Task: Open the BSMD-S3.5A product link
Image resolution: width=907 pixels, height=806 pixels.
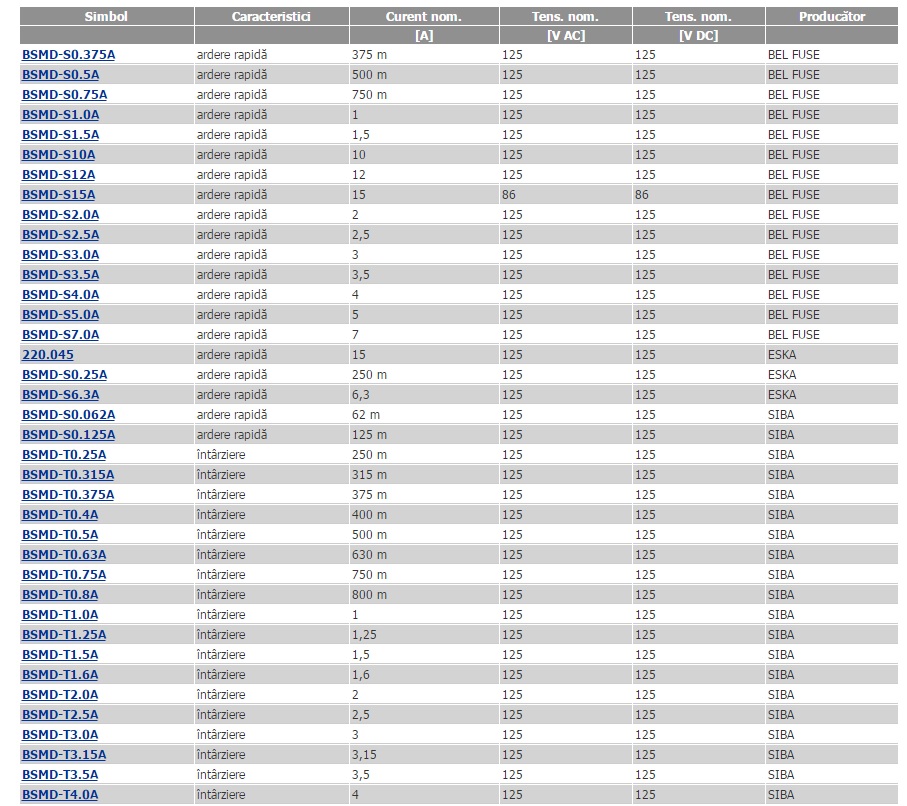Action: pyautogui.click(x=60, y=274)
